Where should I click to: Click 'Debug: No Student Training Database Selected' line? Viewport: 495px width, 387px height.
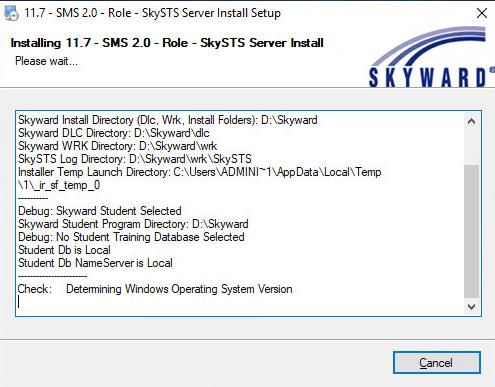[x=131, y=237]
